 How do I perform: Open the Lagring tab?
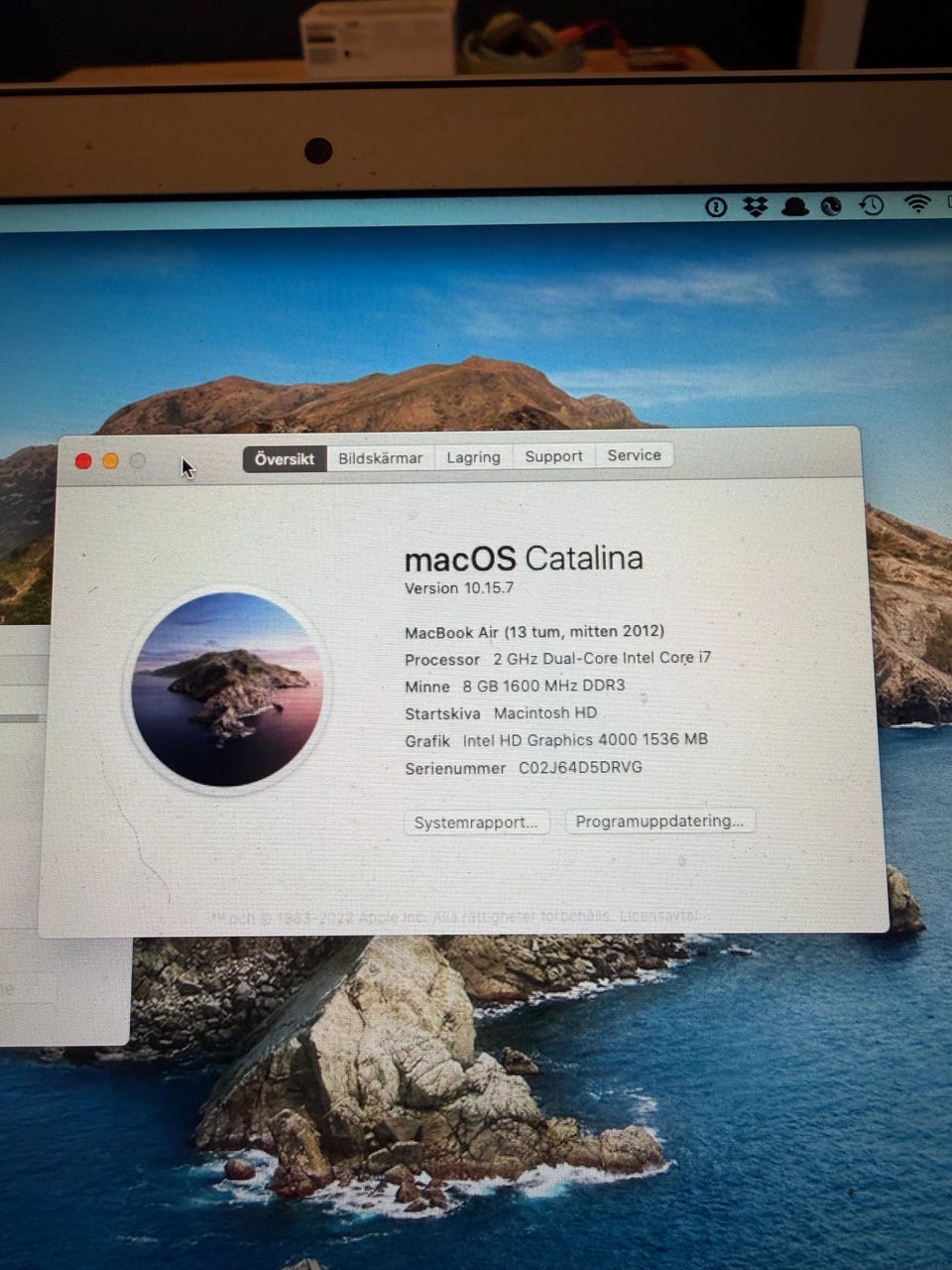pos(473,457)
